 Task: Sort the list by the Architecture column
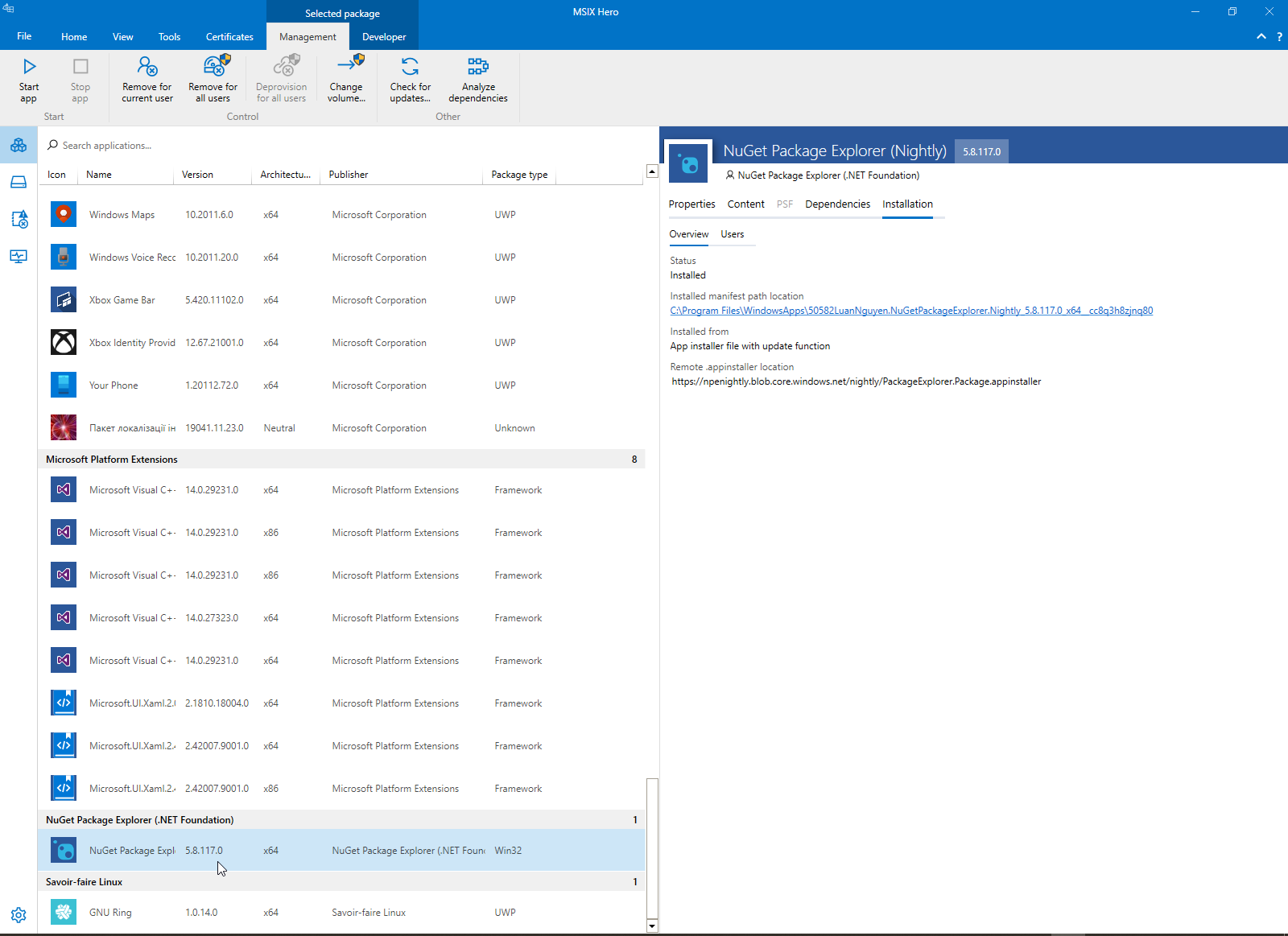[x=287, y=175]
